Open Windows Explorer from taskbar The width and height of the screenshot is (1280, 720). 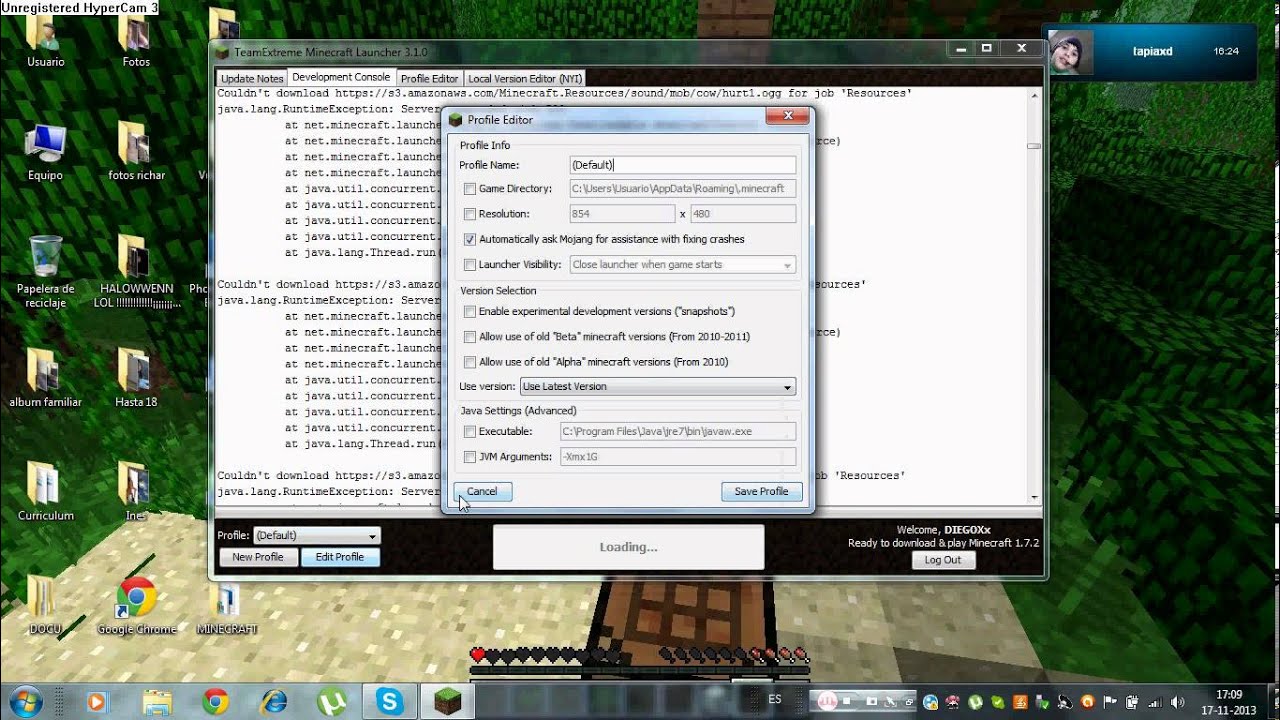(x=157, y=701)
